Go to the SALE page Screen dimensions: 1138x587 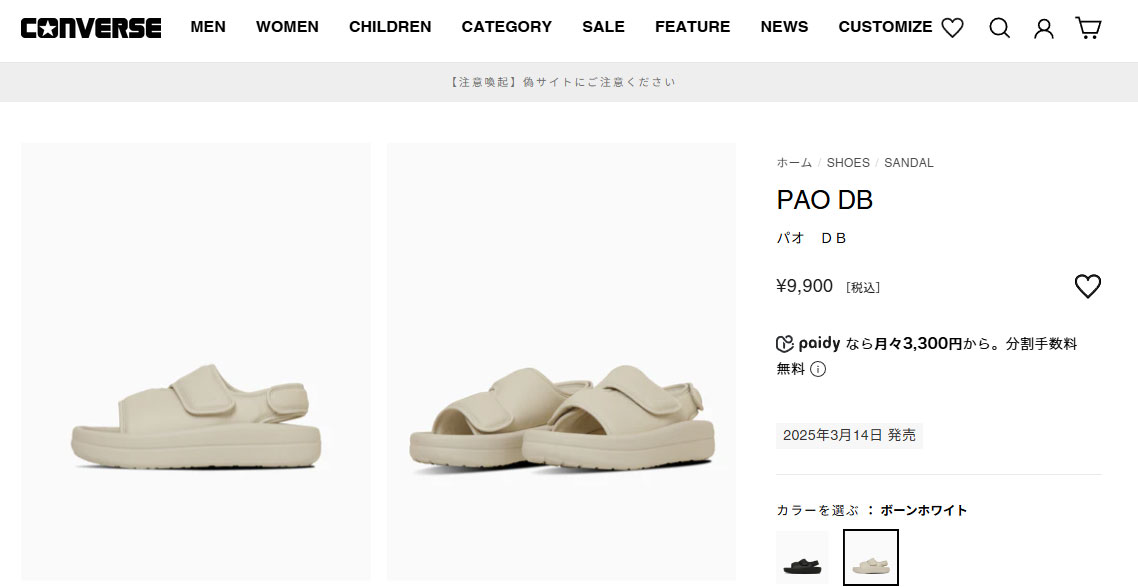[603, 27]
